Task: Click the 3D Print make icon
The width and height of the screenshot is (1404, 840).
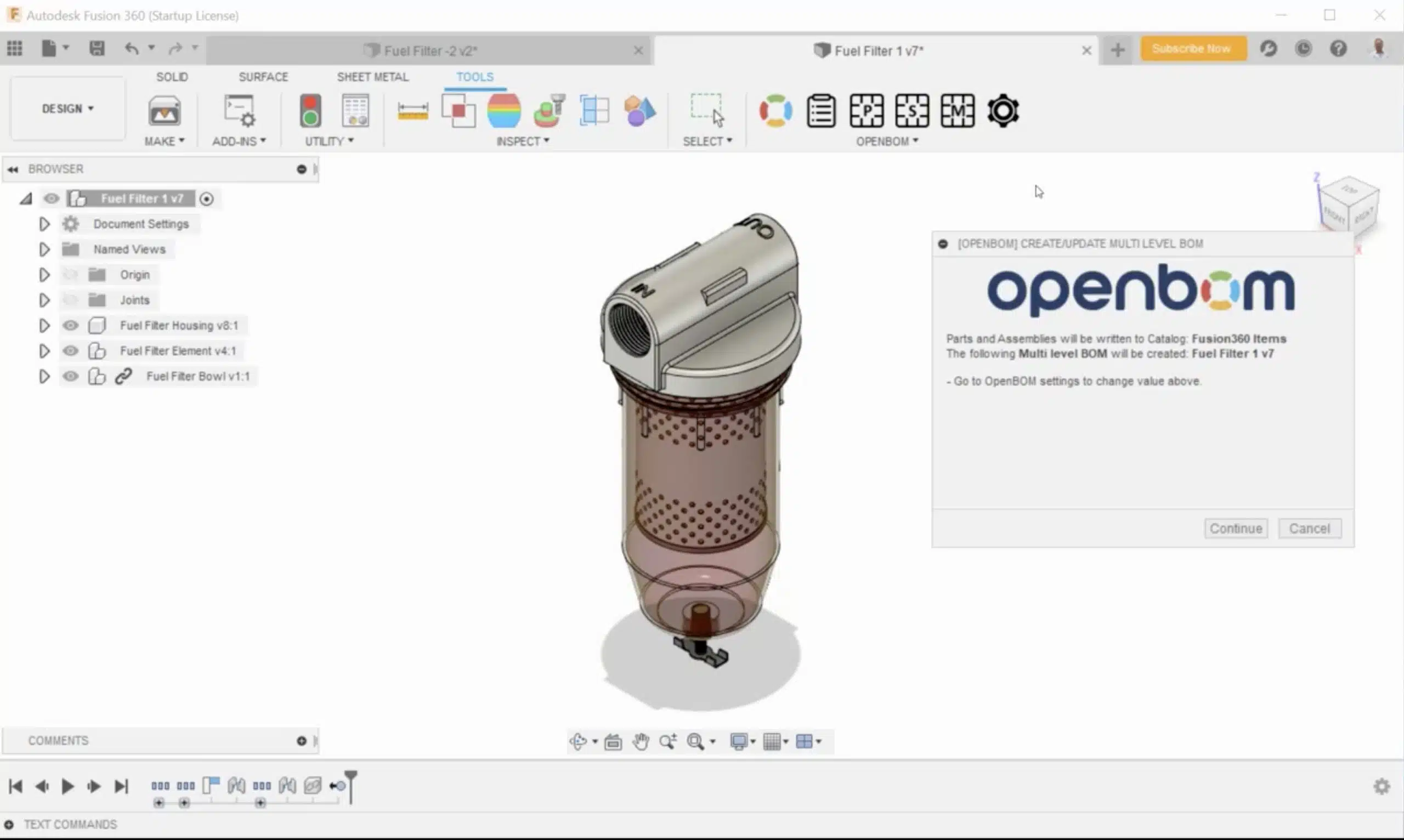Action: coord(164,110)
